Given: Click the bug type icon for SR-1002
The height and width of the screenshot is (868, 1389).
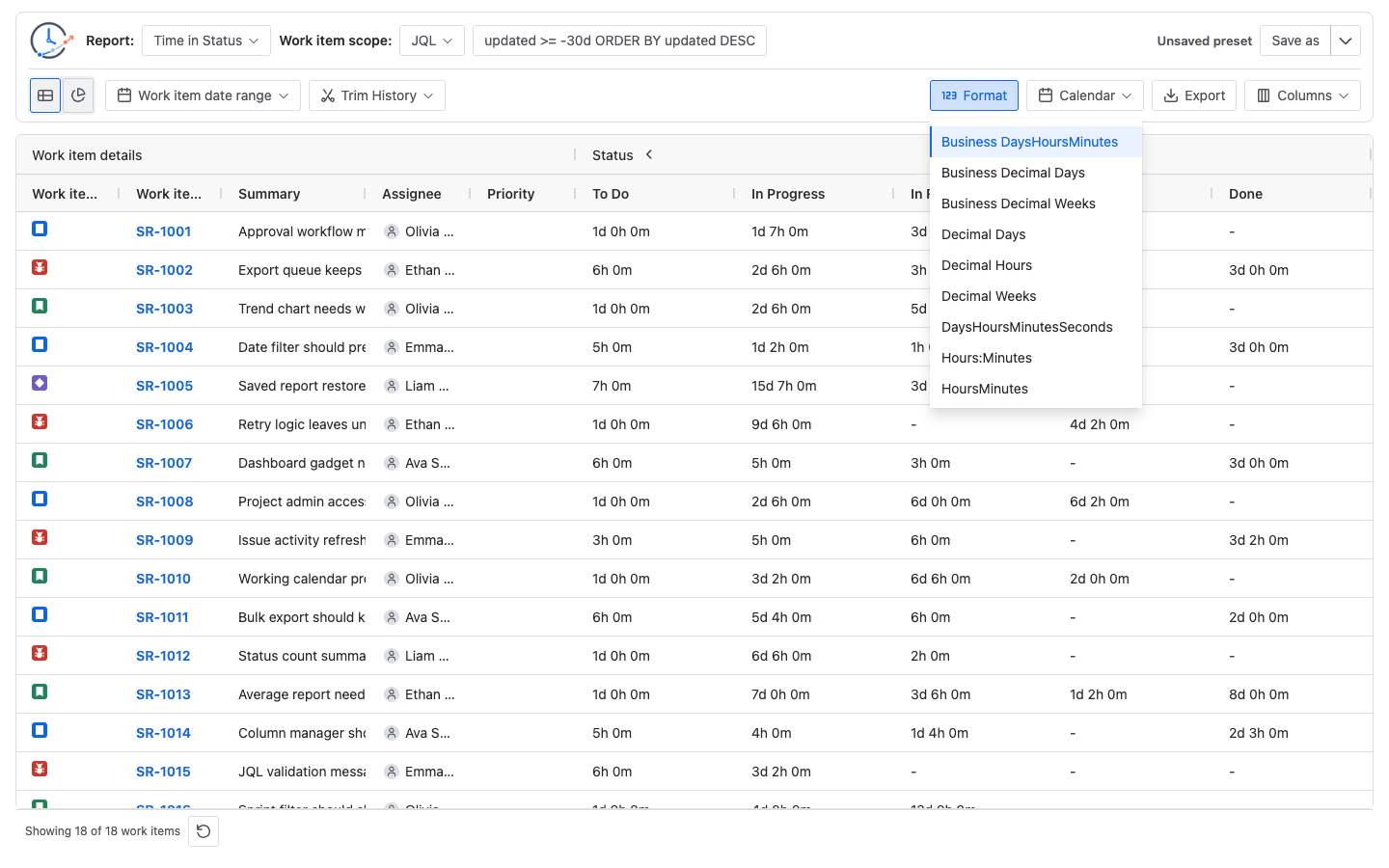Looking at the screenshot, I should coord(40,267).
